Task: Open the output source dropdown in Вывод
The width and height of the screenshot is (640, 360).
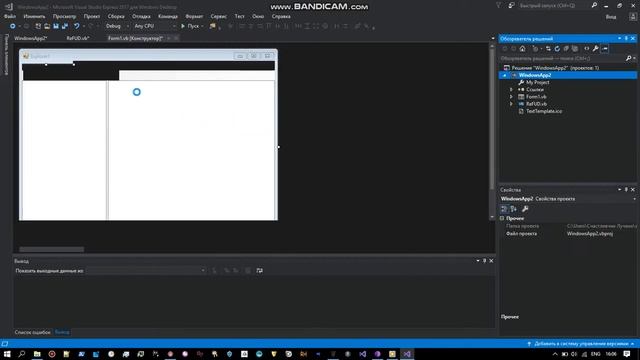Action: 146,271
